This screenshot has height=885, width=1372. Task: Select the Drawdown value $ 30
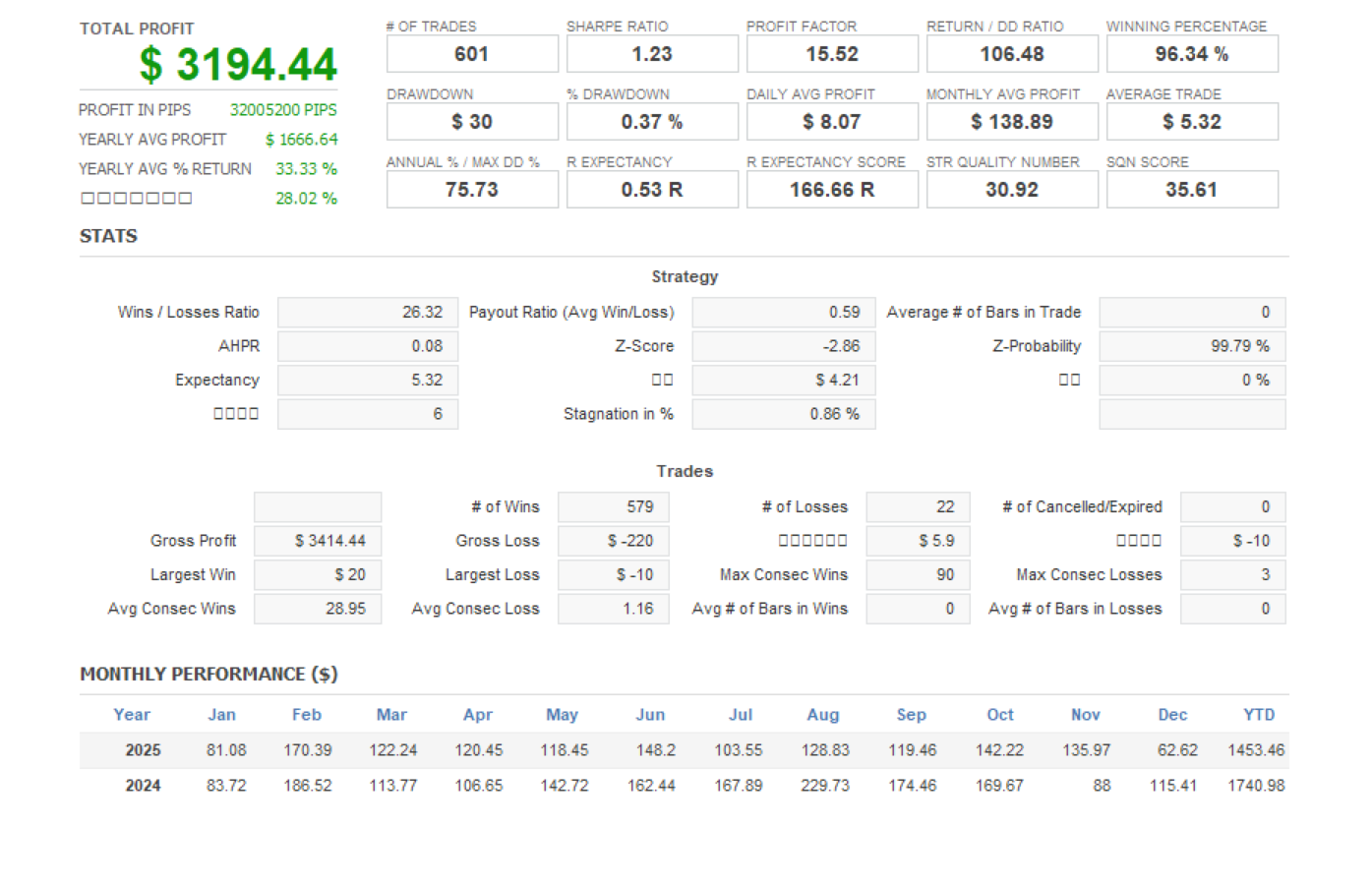[472, 122]
